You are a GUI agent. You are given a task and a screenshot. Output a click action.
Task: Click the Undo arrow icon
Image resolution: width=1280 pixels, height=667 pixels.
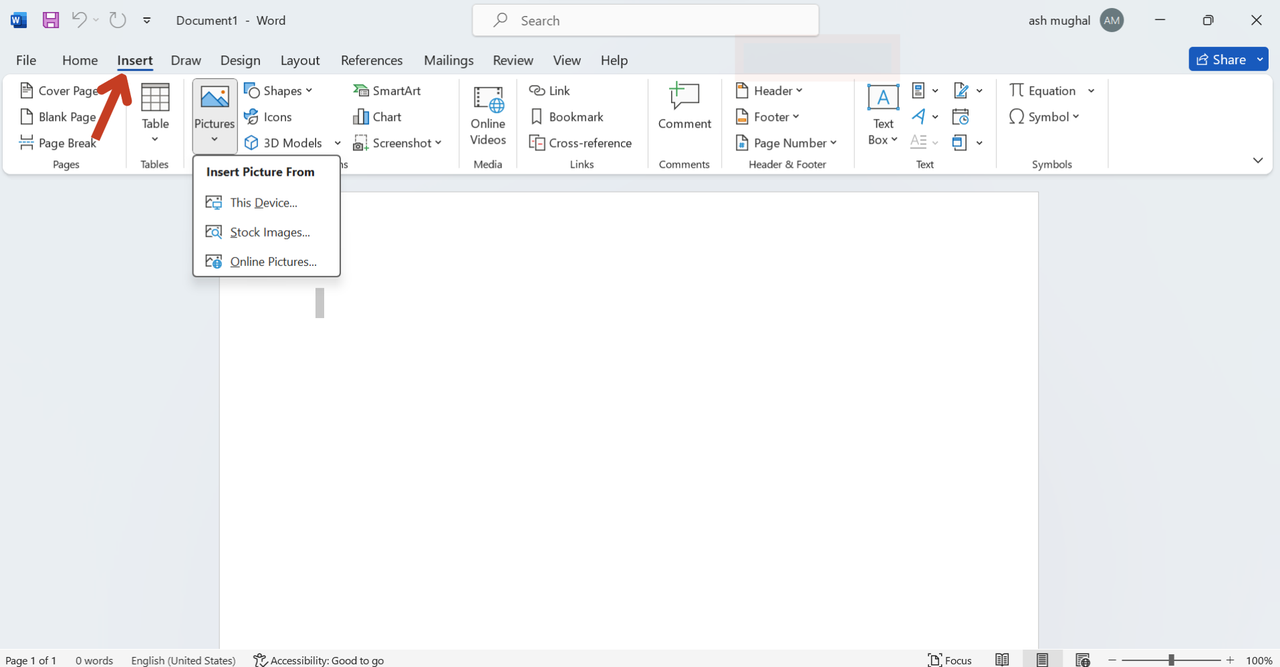coord(79,20)
